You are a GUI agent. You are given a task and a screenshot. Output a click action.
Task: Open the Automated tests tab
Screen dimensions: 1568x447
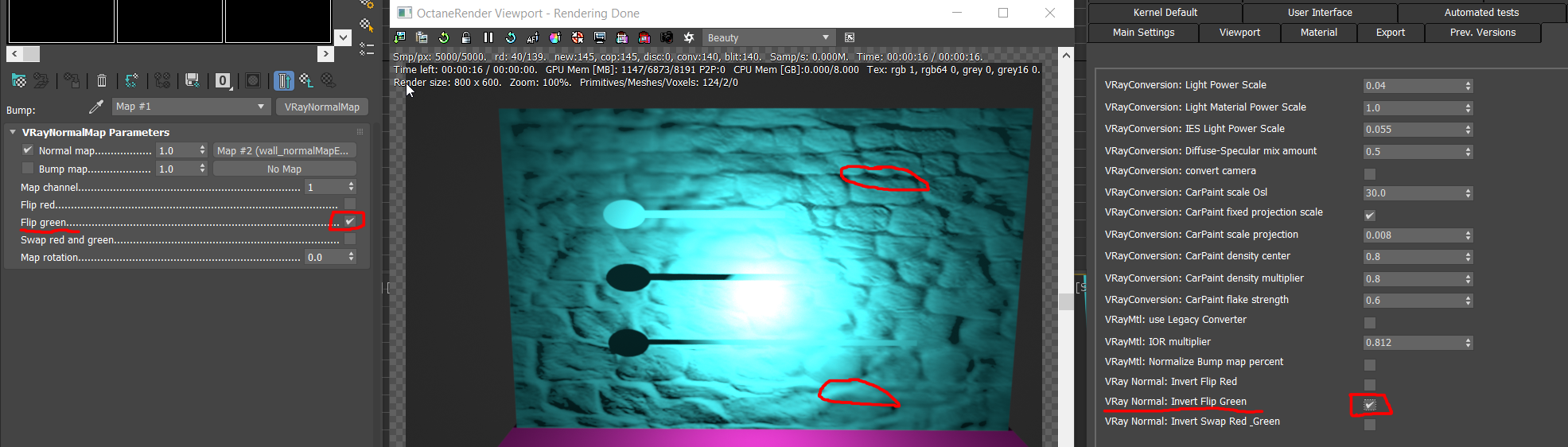pyautogui.click(x=1481, y=12)
